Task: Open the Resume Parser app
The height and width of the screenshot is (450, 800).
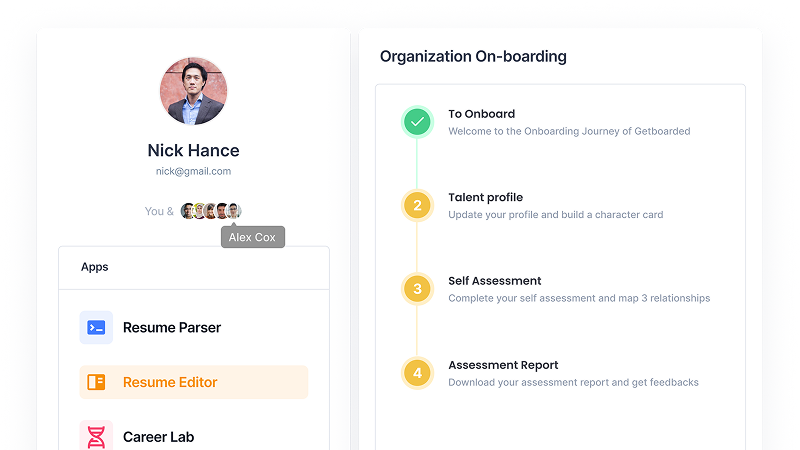Action: (x=172, y=328)
